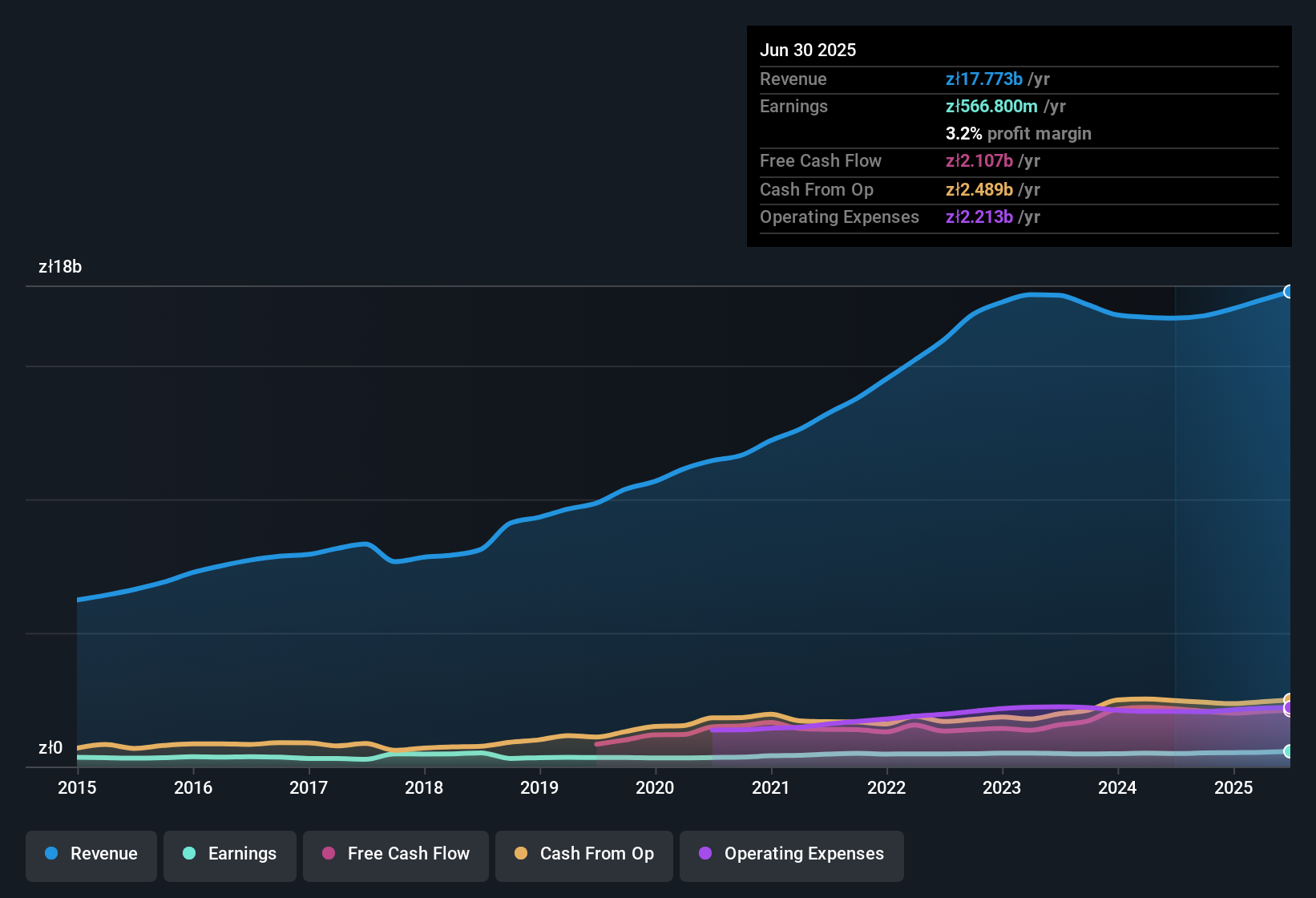Select the Revenue data point marker on chart
Screen dimensions: 1316x898
(1289, 291)
